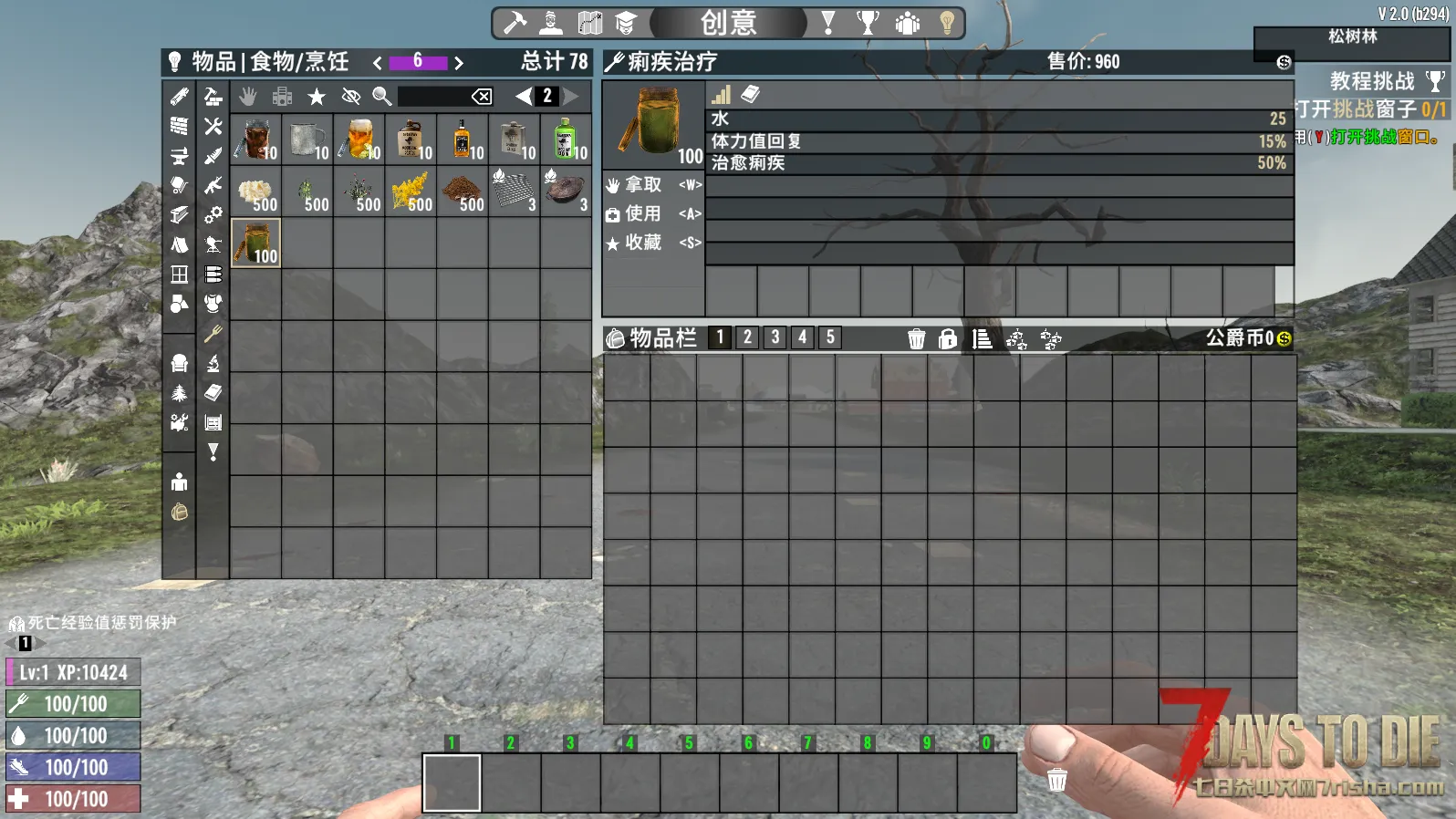
Task: Select the armchair furniture category icon
Action: pos(180,363)
